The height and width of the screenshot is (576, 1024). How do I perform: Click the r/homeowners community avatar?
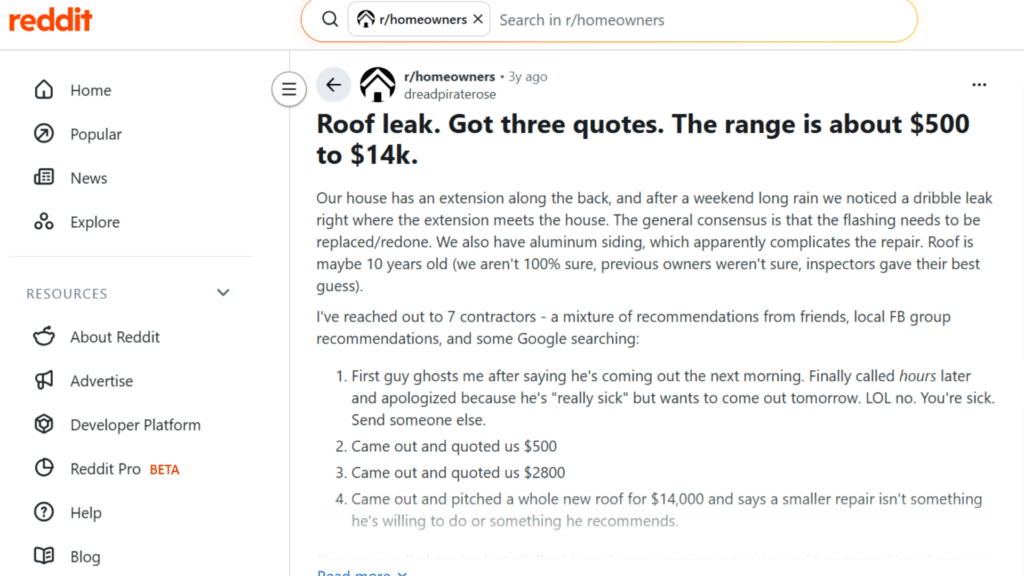click(x=377, y=85)
